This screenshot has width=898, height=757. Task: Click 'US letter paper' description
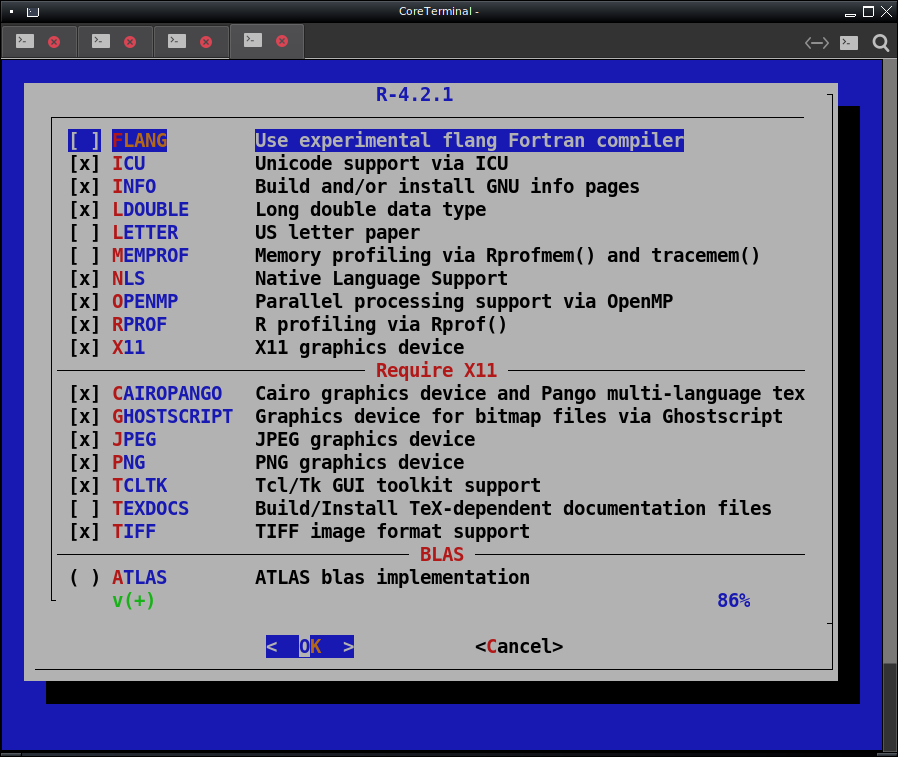pos(337,232)
